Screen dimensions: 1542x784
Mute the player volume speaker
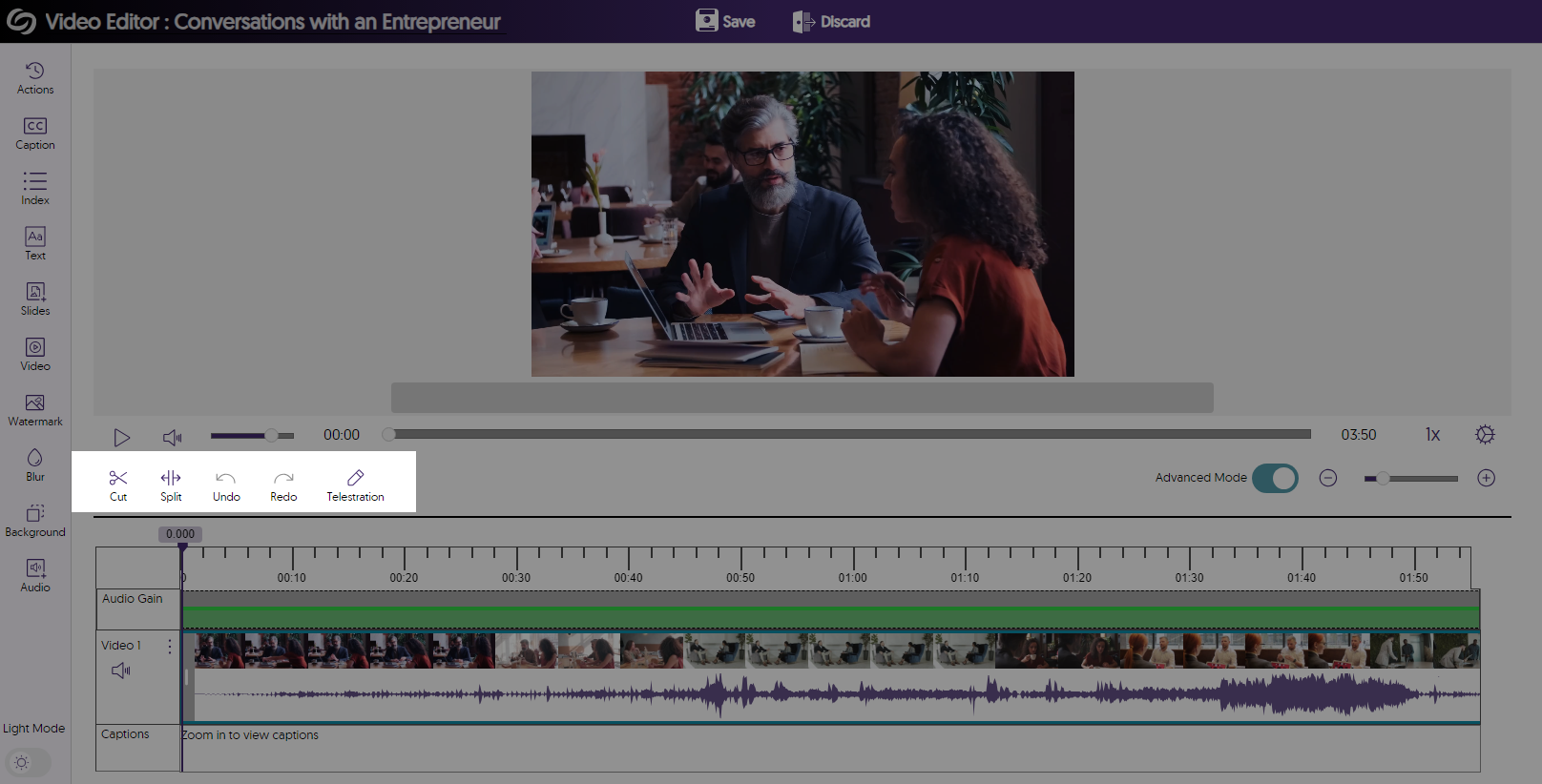pos(172,437)
